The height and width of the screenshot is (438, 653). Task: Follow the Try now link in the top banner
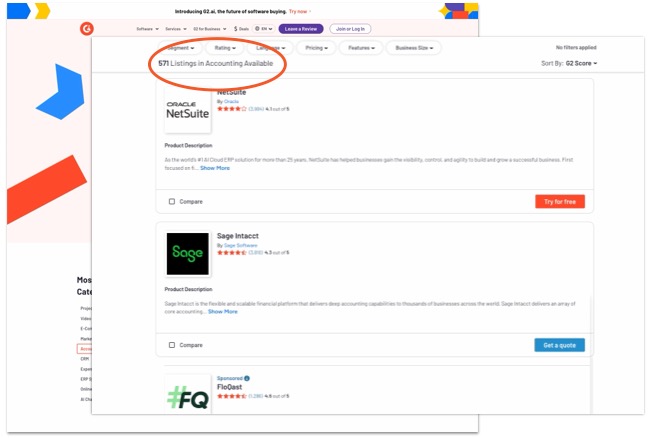[298, 11]
